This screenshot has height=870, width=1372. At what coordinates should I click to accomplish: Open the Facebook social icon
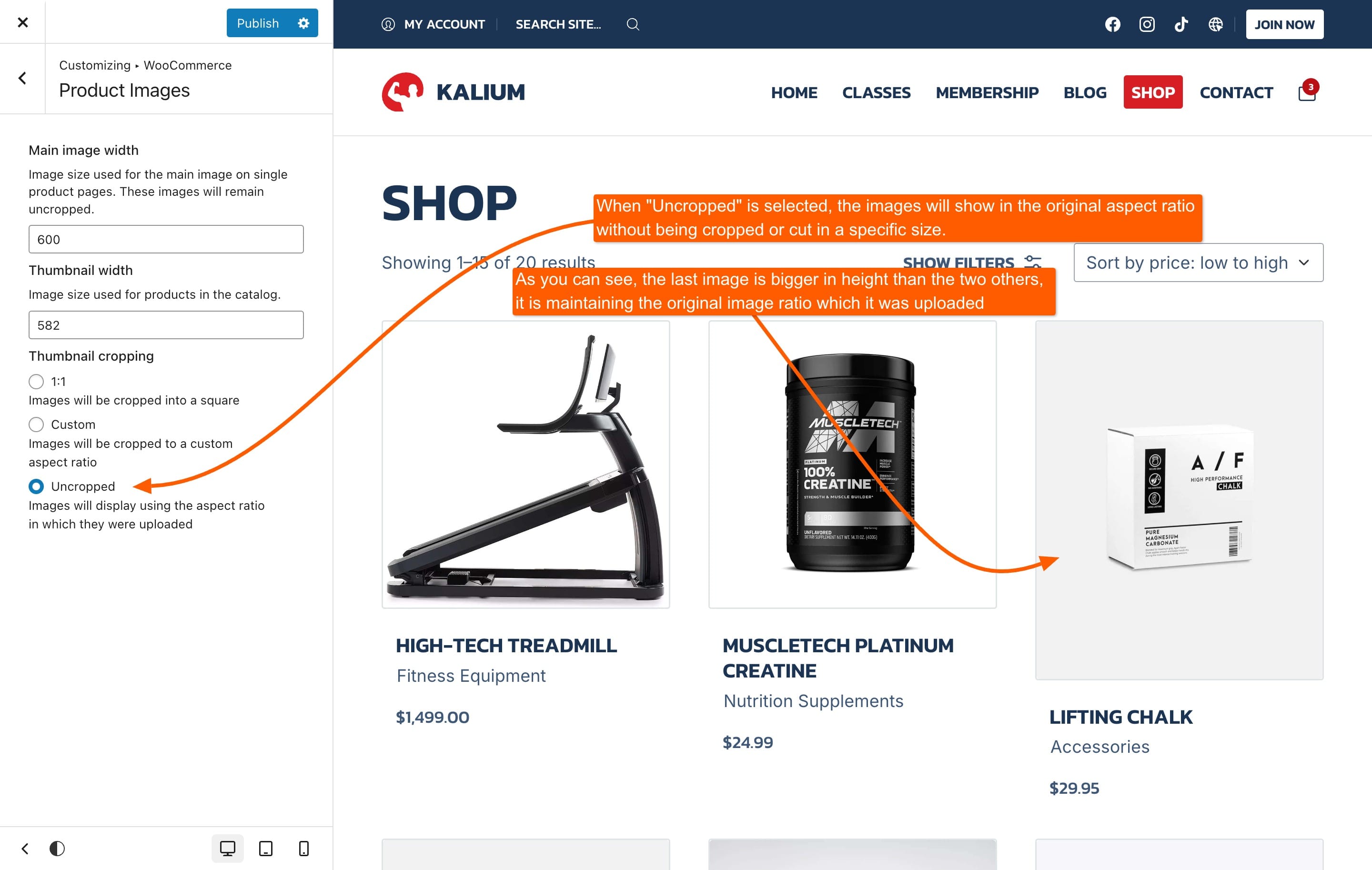[x=1112, y=24]
